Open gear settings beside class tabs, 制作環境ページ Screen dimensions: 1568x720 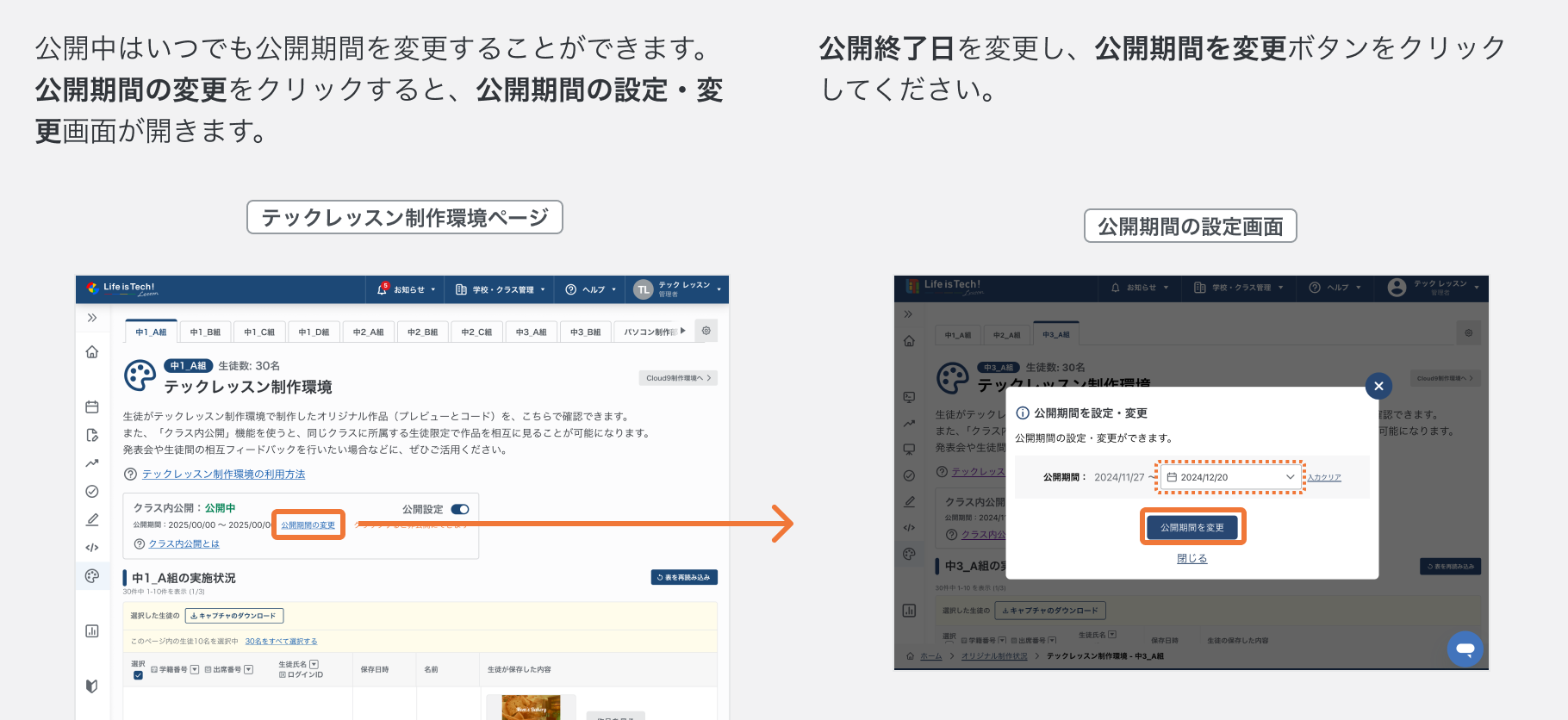tap(706, 331)
